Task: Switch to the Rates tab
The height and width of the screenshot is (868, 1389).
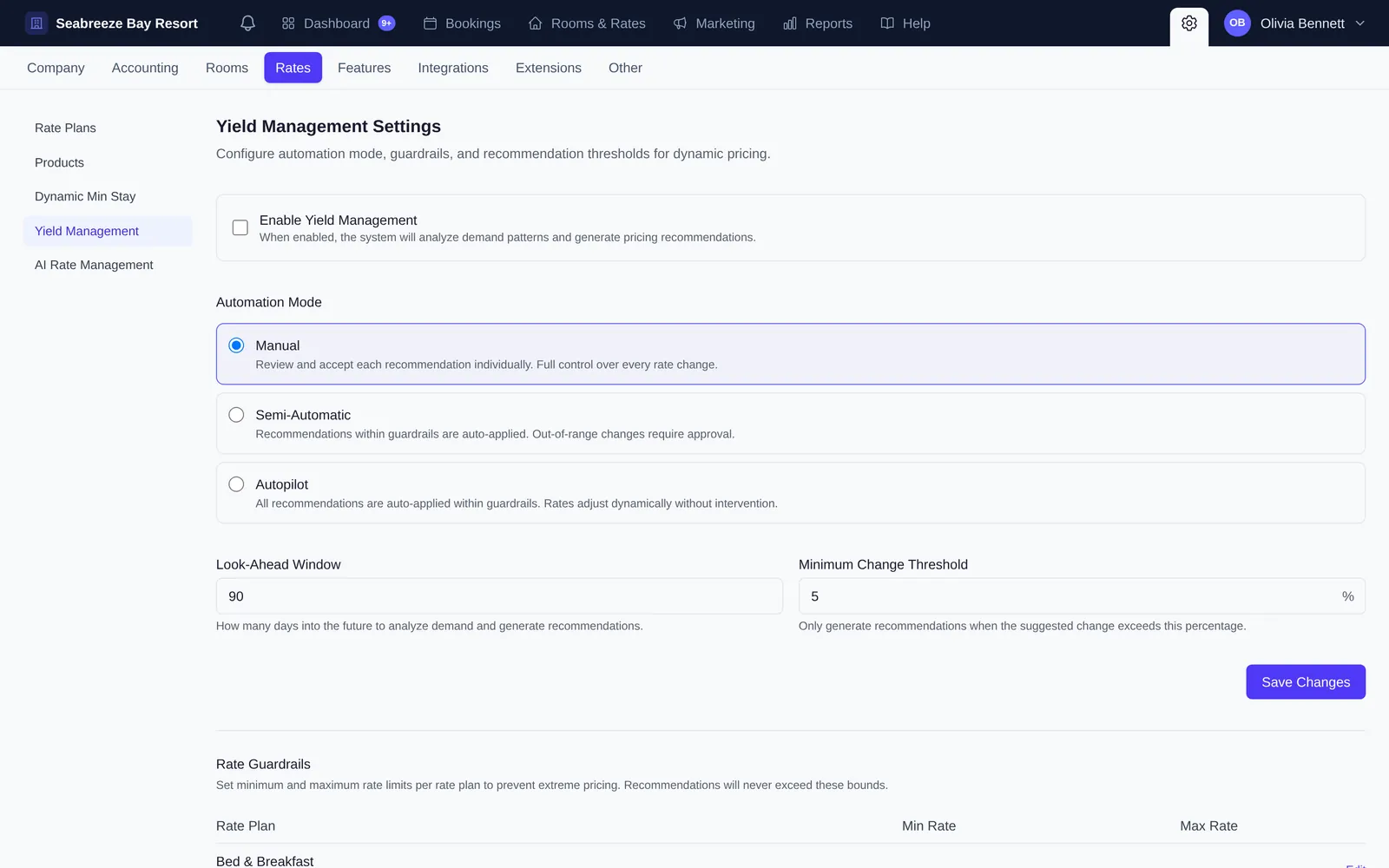Action: (x=293, y=68)
